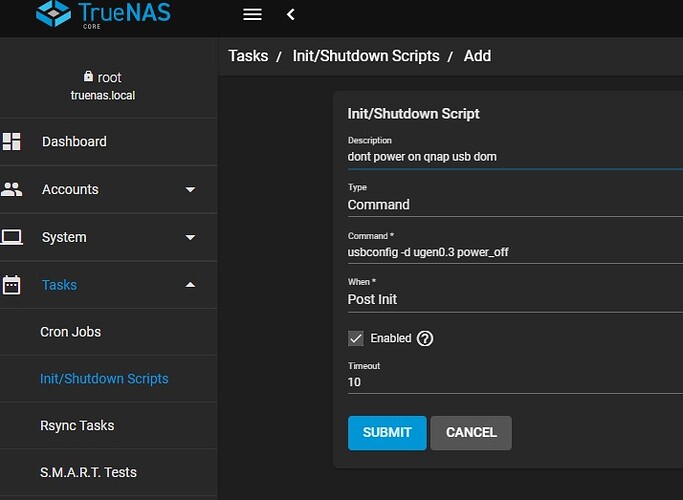Viewport: 683px width, 500px height.
Task: Click the Accounts people icon
Action: pyautogui.click(x=12, y=189)
